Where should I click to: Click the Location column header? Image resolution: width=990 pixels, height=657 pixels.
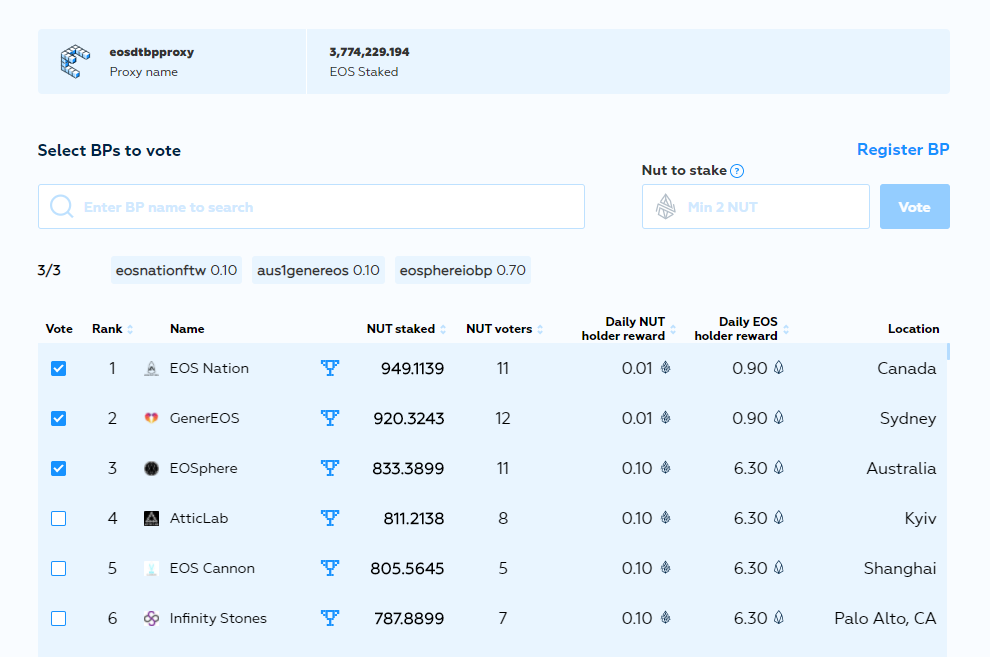pyautogui.click(x=914, y=329)
